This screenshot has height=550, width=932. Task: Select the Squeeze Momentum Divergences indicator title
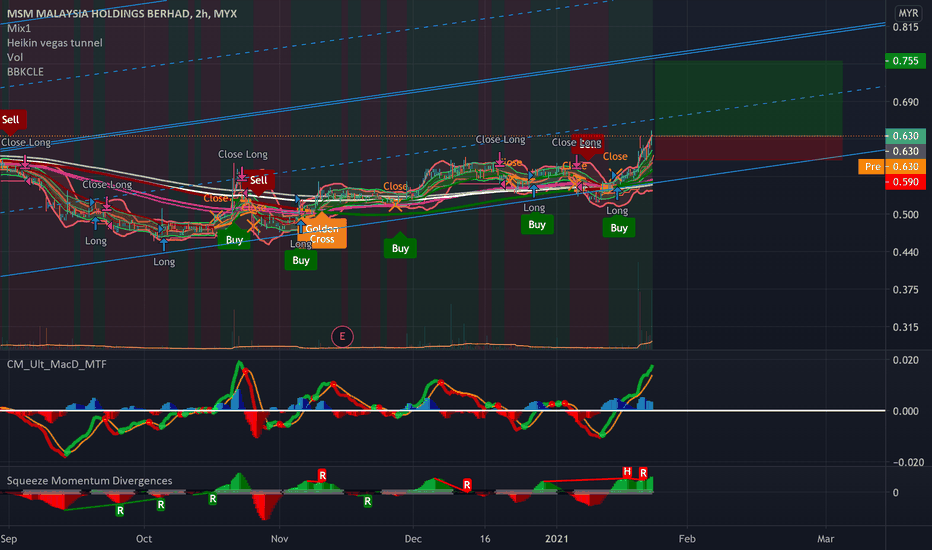point(89,480)
